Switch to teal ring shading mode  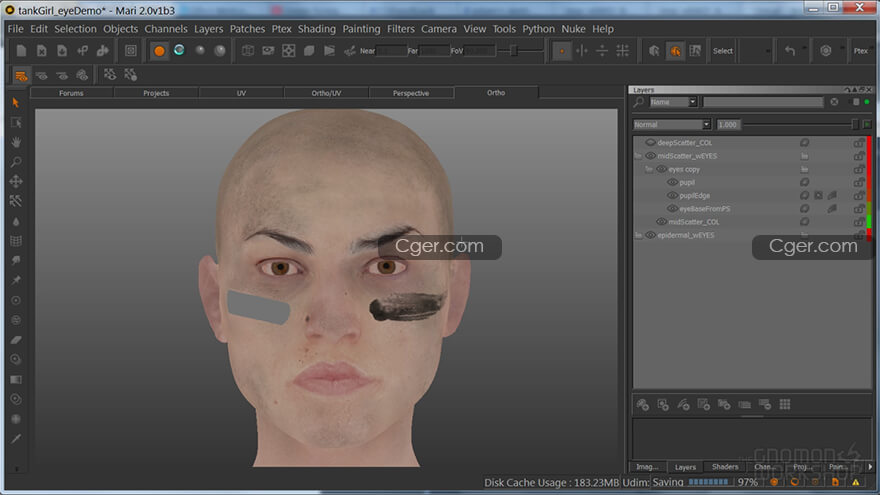click(179, 51)
